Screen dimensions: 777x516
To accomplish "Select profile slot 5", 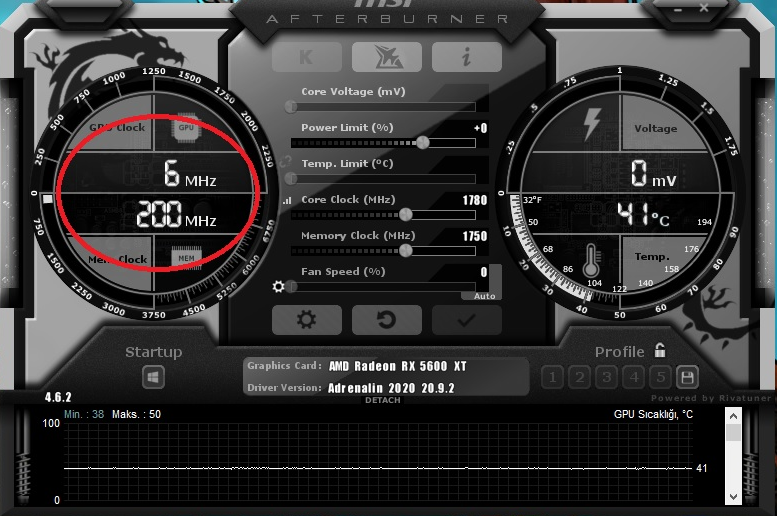I will pos(660,378).
